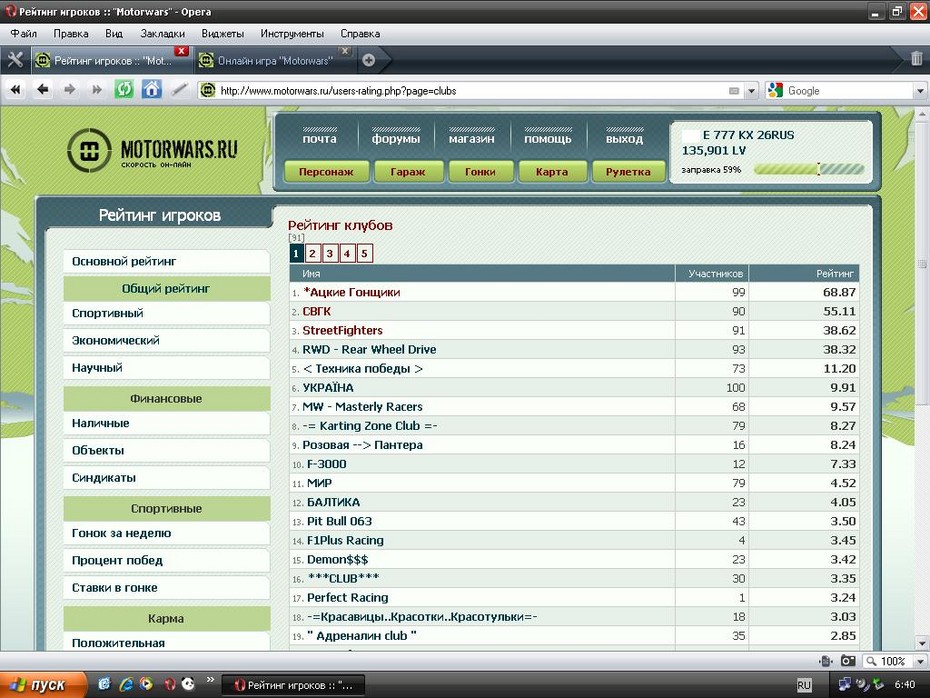
Task: Open the zoom level 100% dropdown
Action: (920, 661)
